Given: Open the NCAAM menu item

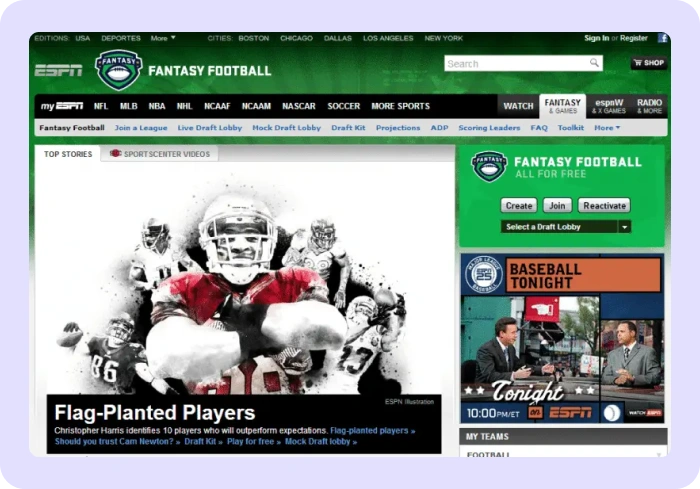Looking at the screenshot, I should pos(256,106).
